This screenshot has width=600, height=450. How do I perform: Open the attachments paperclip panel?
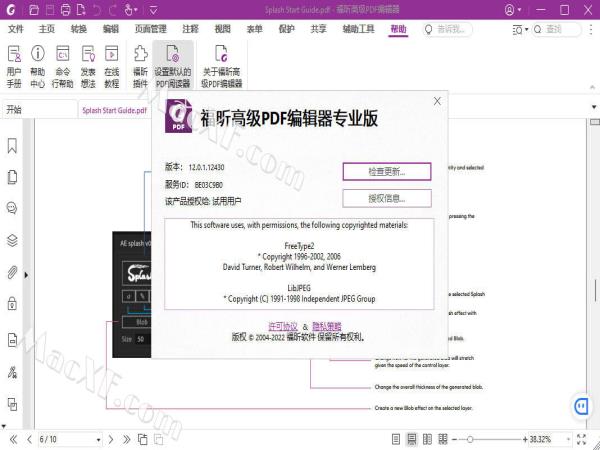pos(12,272)
